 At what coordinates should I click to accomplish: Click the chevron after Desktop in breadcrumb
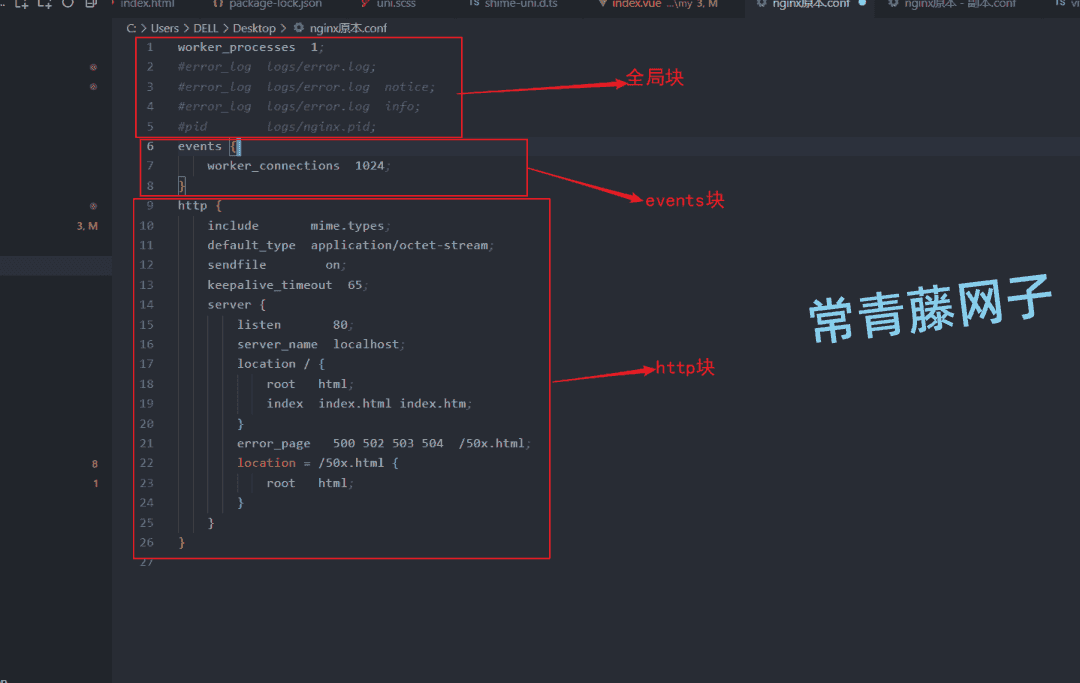click(x=283, y=28)
